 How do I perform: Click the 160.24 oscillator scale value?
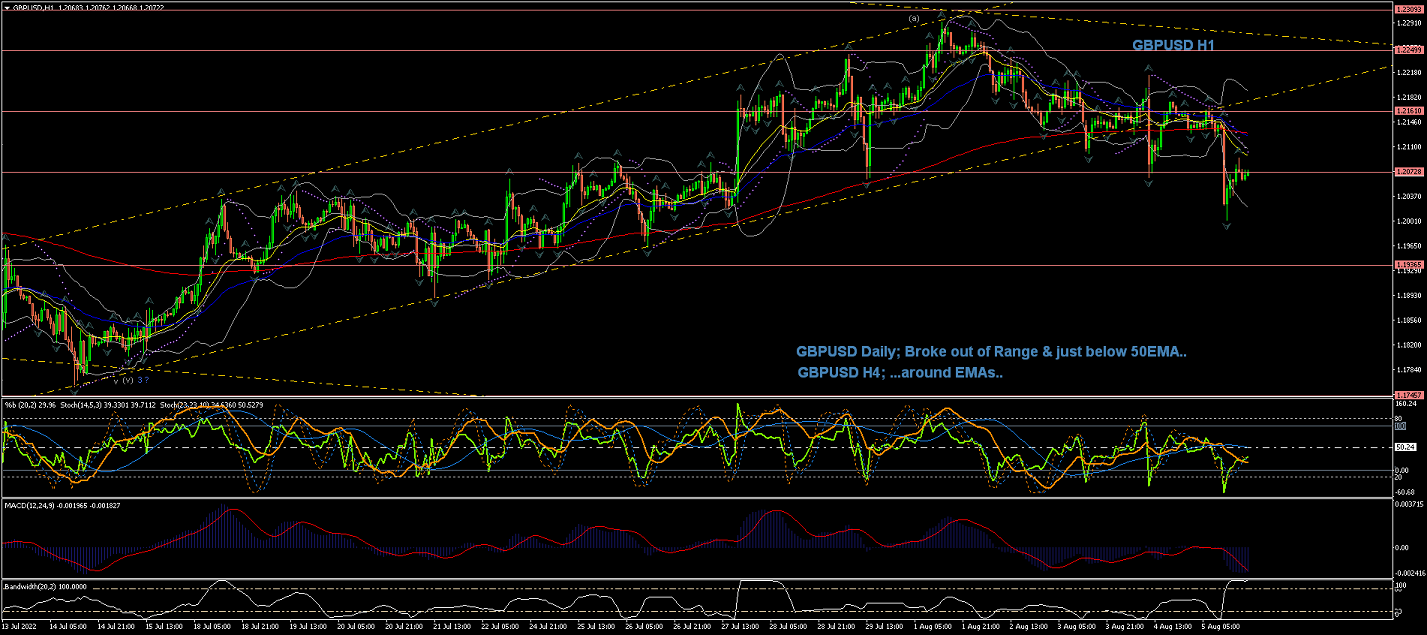pyautogui.click(x=1407, y=404)
